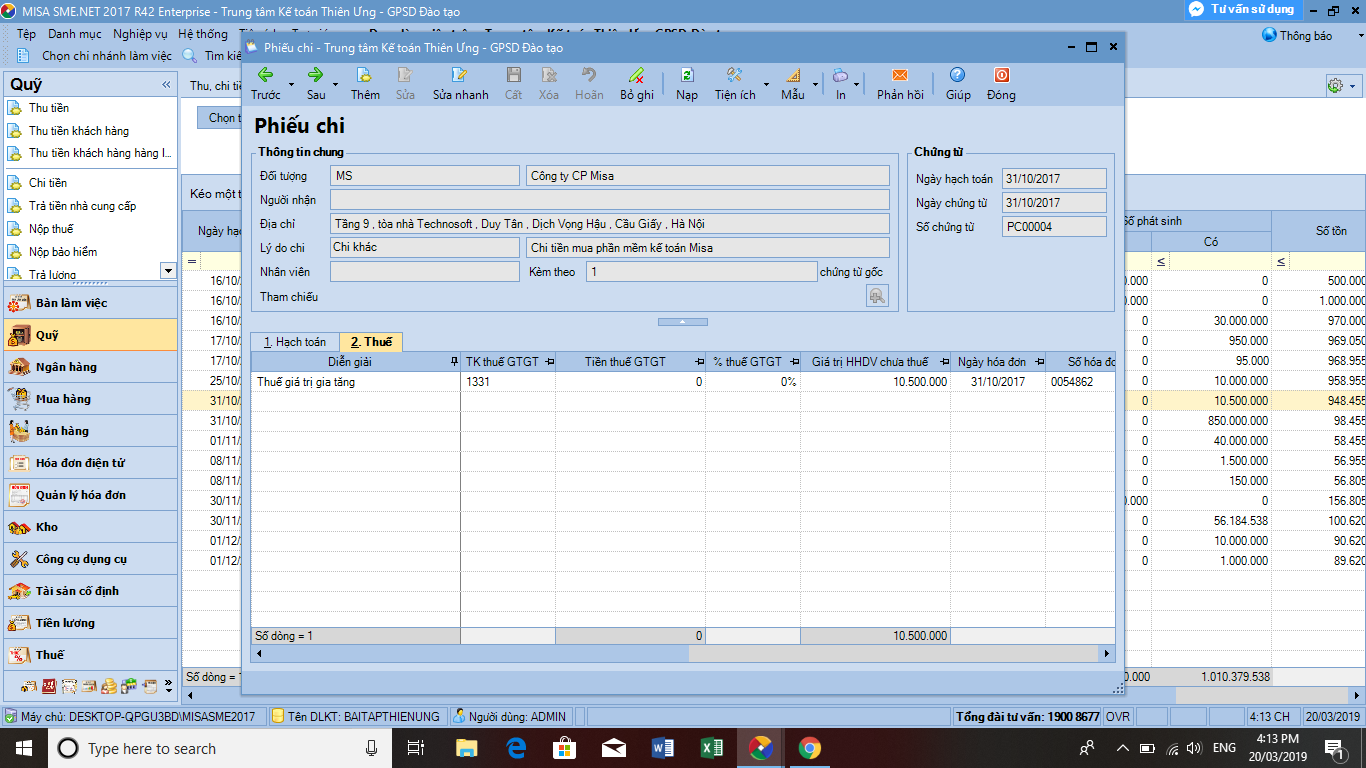Open Nộp bảo hiểm link in sidebar
Viewport: 1366px width, 768px height.
63,252
